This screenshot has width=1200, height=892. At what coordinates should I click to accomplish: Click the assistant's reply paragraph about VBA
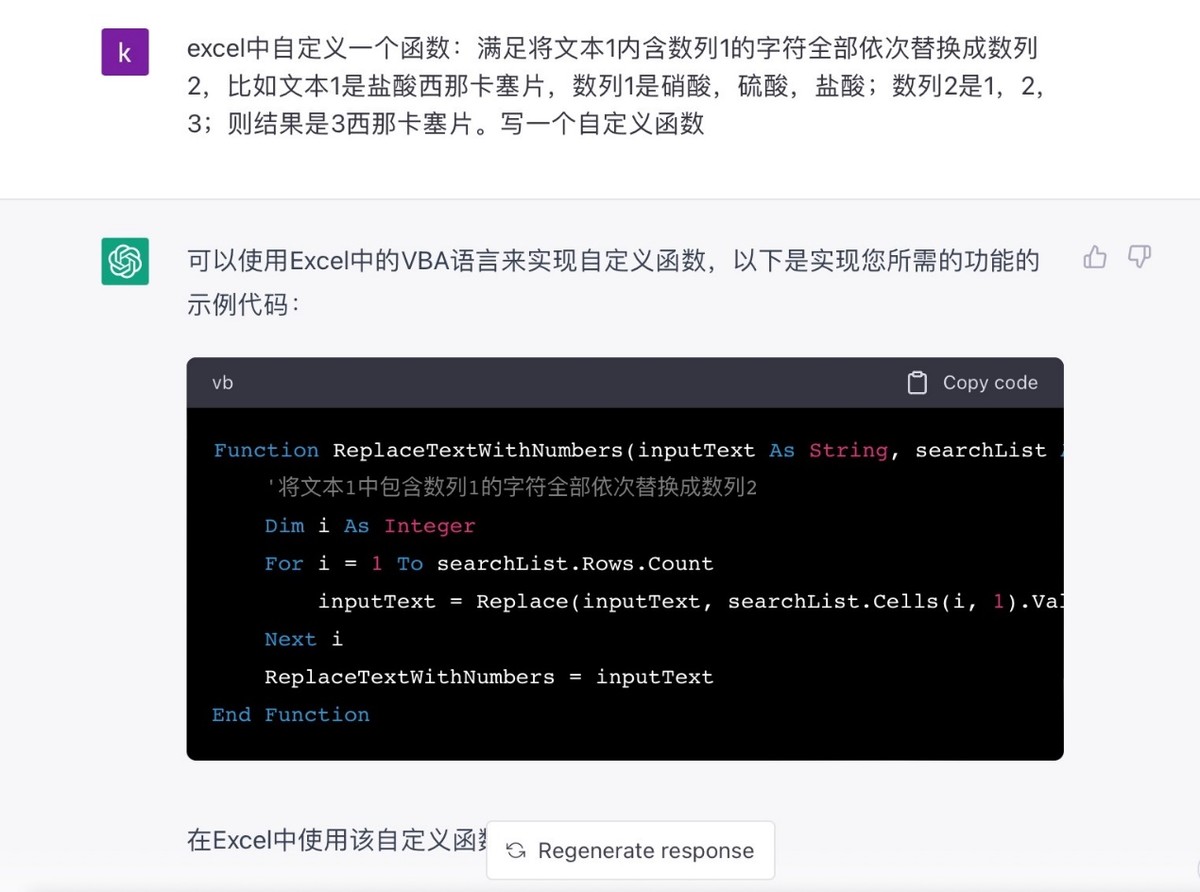coord(613,282)
